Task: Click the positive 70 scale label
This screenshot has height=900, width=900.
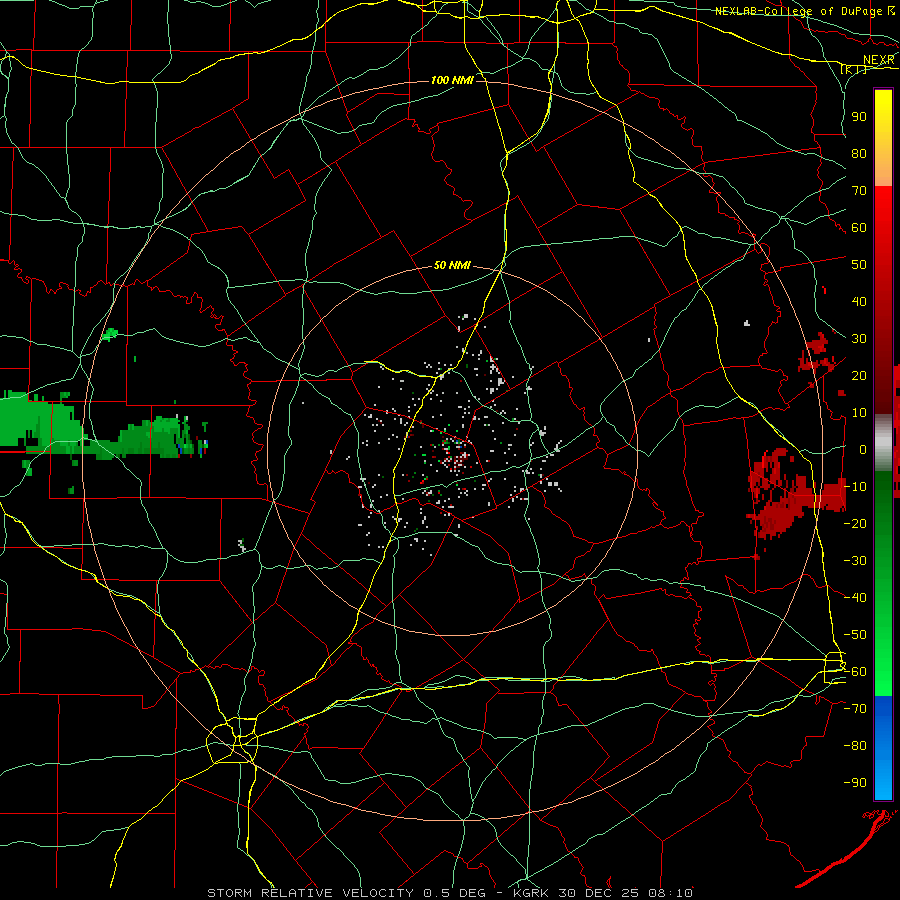Action: (x=859, y=191)
